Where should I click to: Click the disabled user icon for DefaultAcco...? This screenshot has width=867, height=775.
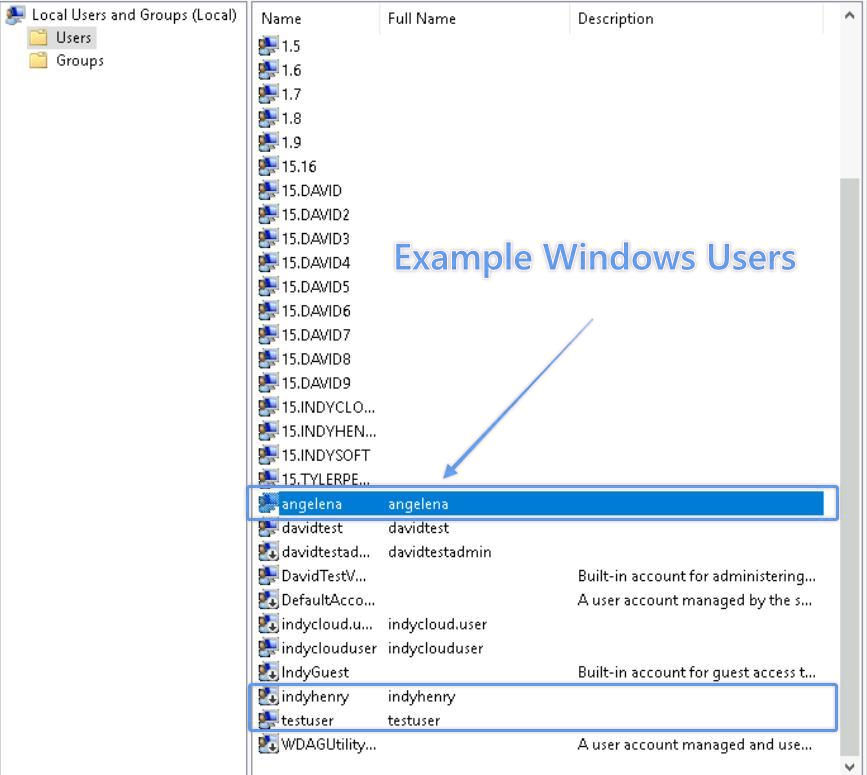coord(268,600)
